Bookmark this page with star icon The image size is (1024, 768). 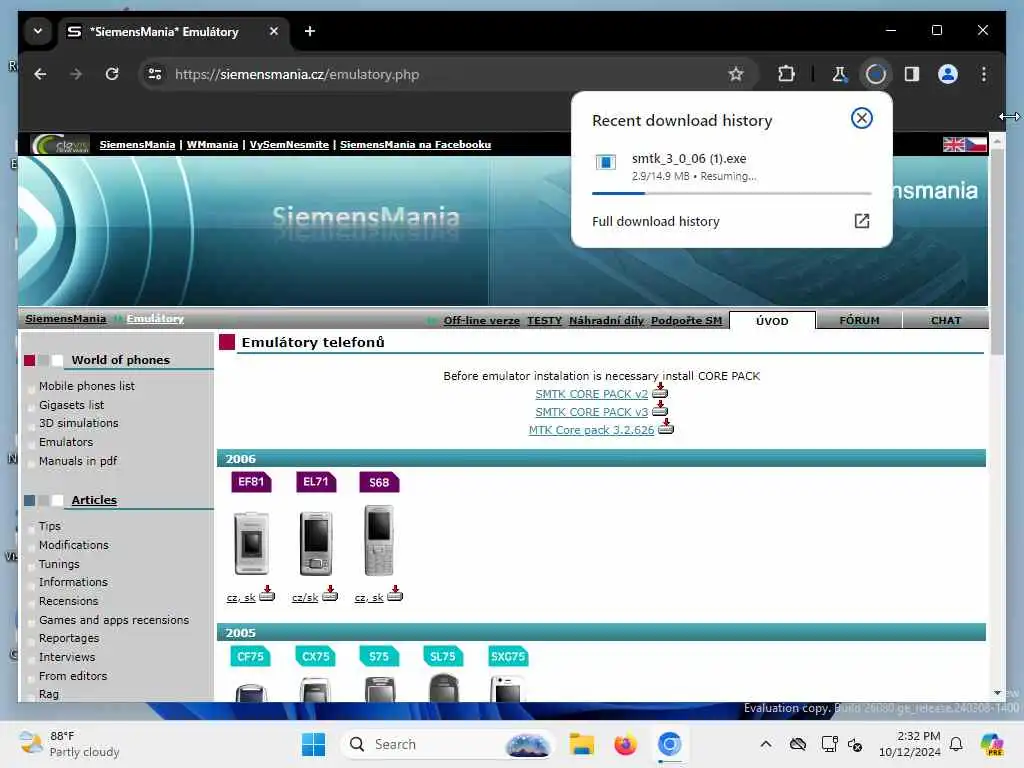[736, 74]
